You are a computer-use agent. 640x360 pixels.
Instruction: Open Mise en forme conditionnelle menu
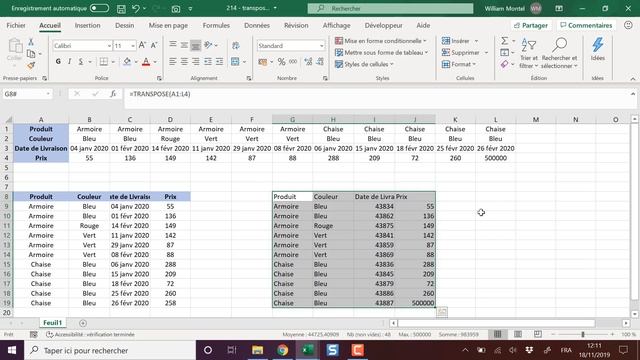tap(380, 41)
